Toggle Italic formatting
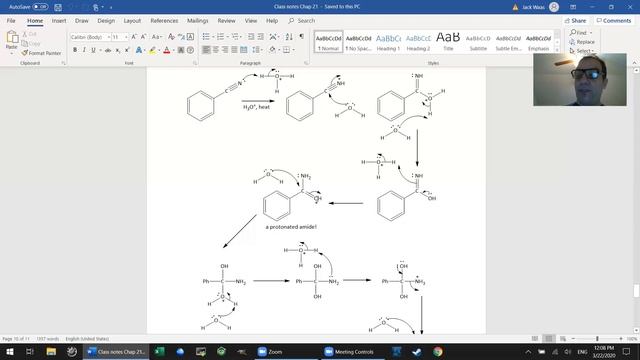The width and height of the screenshot is (640, 360). tap(84, 50)
